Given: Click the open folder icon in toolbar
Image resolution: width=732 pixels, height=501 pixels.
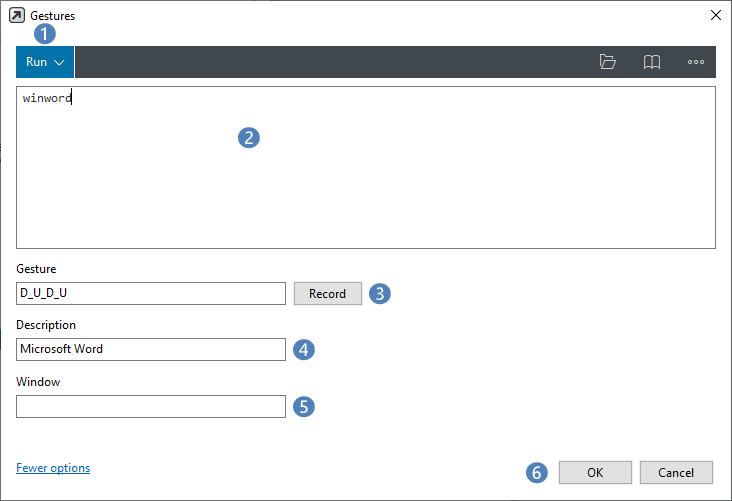Looking at the screenshot, I should point(607,62).
